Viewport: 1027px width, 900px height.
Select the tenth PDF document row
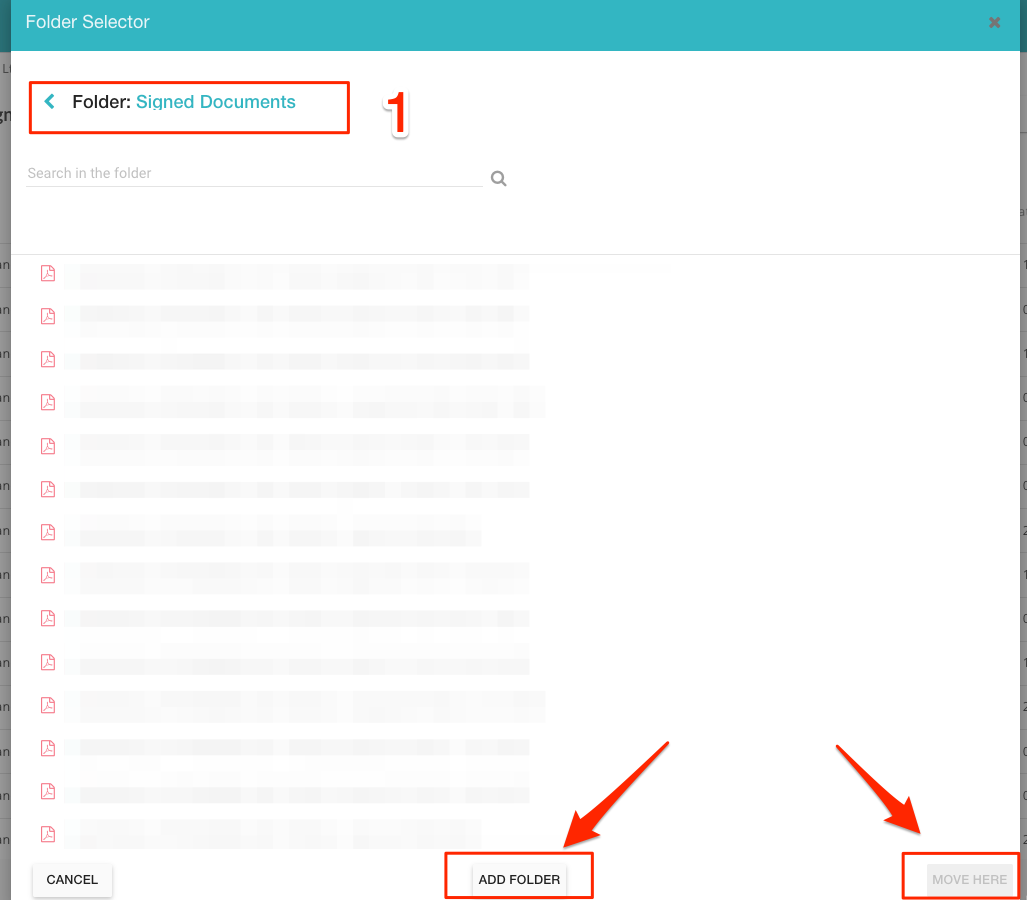(300, 662)
